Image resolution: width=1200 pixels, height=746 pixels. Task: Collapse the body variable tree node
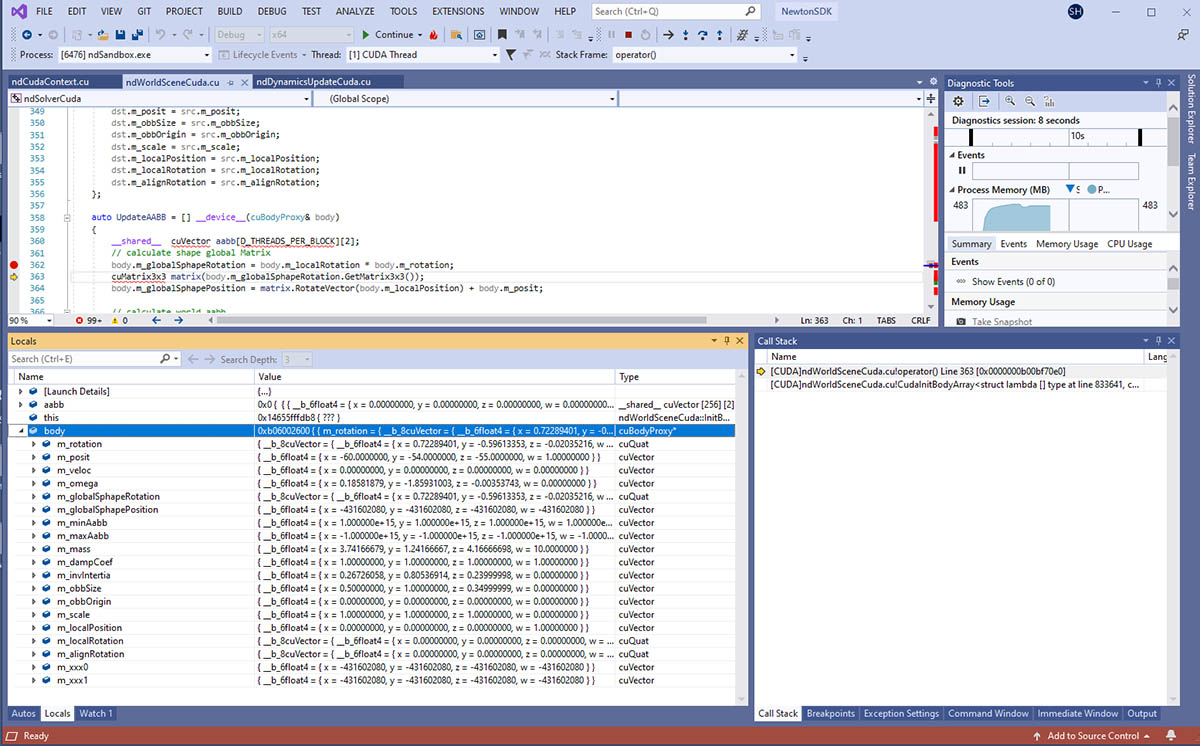(21, 431)
